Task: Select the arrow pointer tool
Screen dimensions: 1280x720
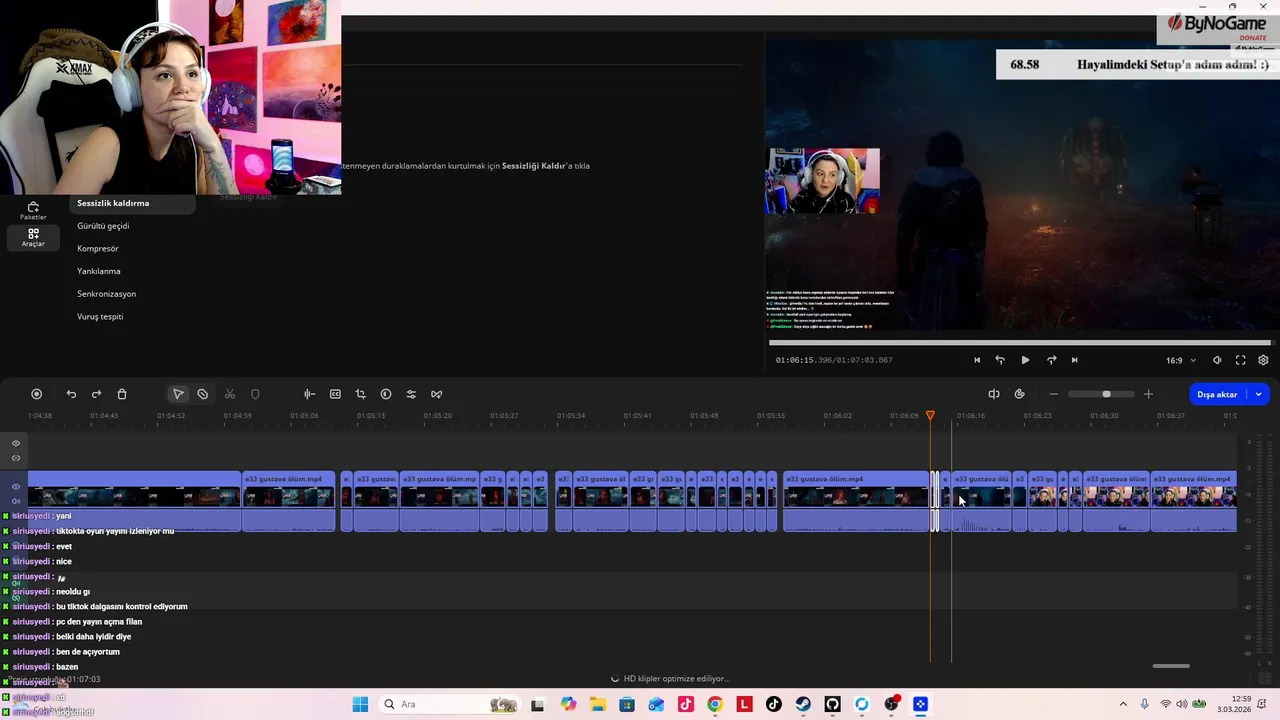Action: 178,394
